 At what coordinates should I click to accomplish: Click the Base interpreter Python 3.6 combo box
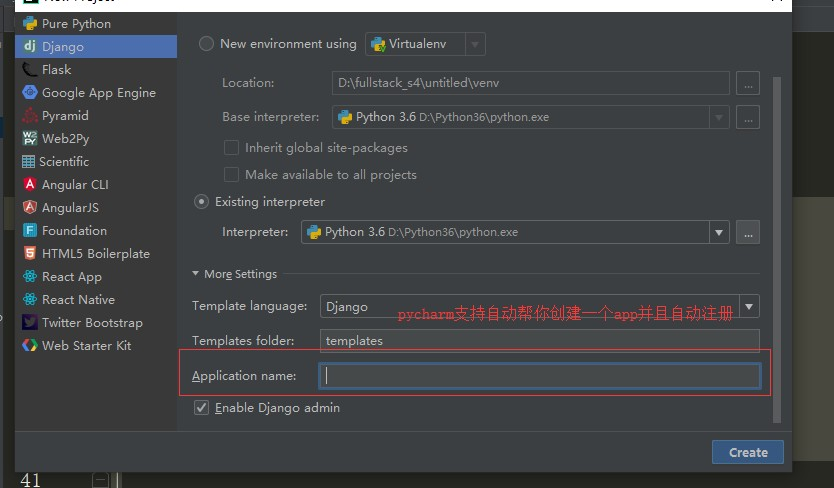pyautogui.click(x=530, y=117)
